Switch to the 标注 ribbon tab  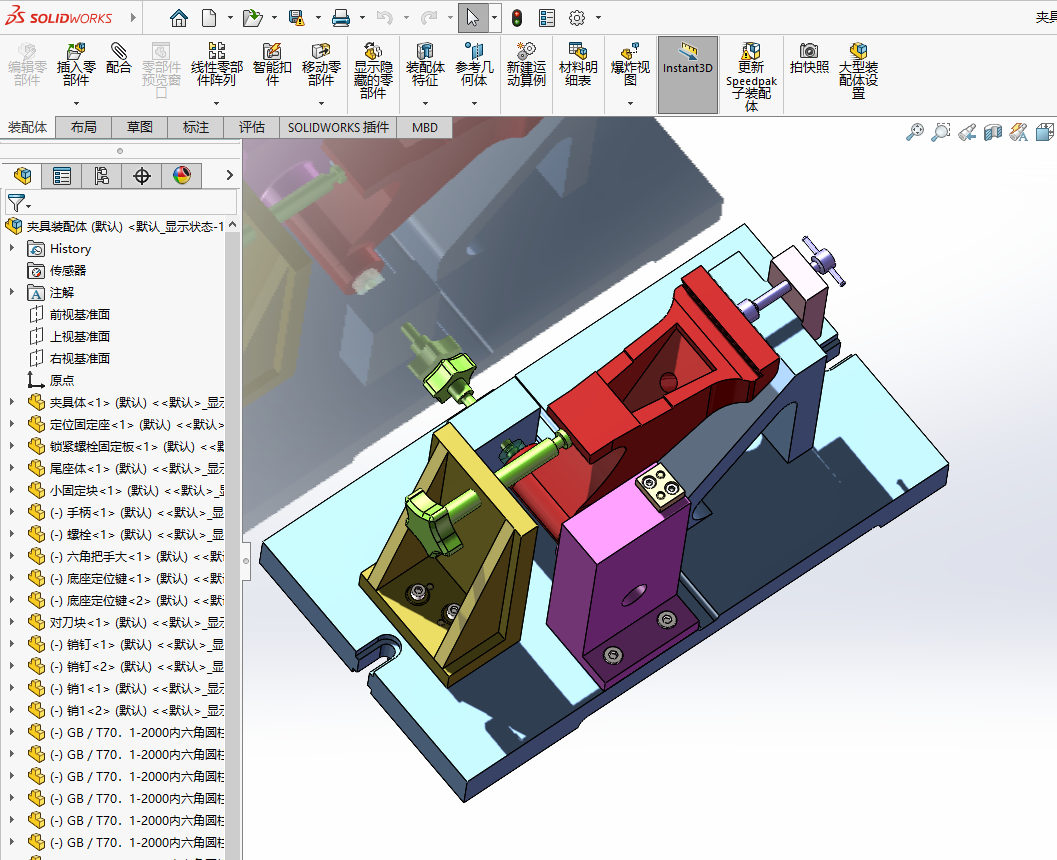click(195, 127)
